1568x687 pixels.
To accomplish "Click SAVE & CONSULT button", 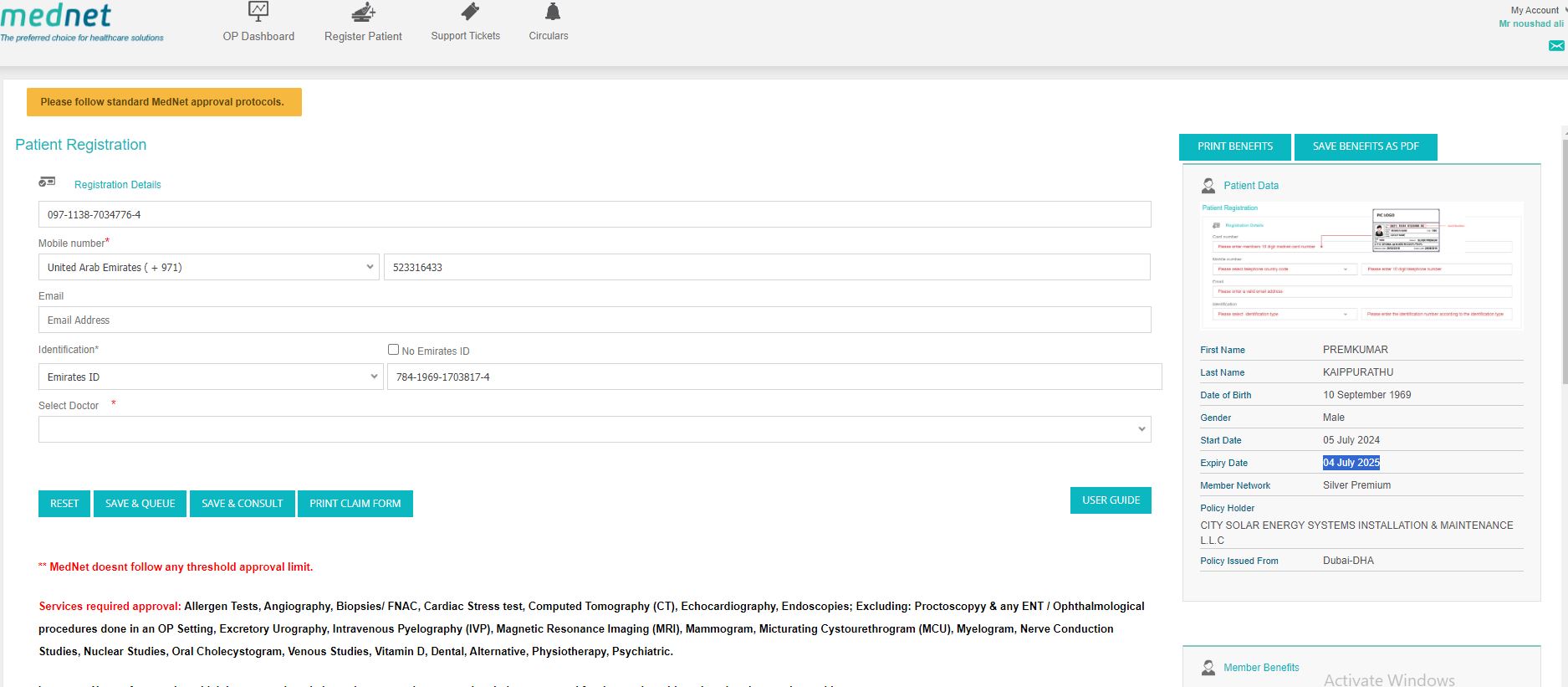I will tap(243, 504).
